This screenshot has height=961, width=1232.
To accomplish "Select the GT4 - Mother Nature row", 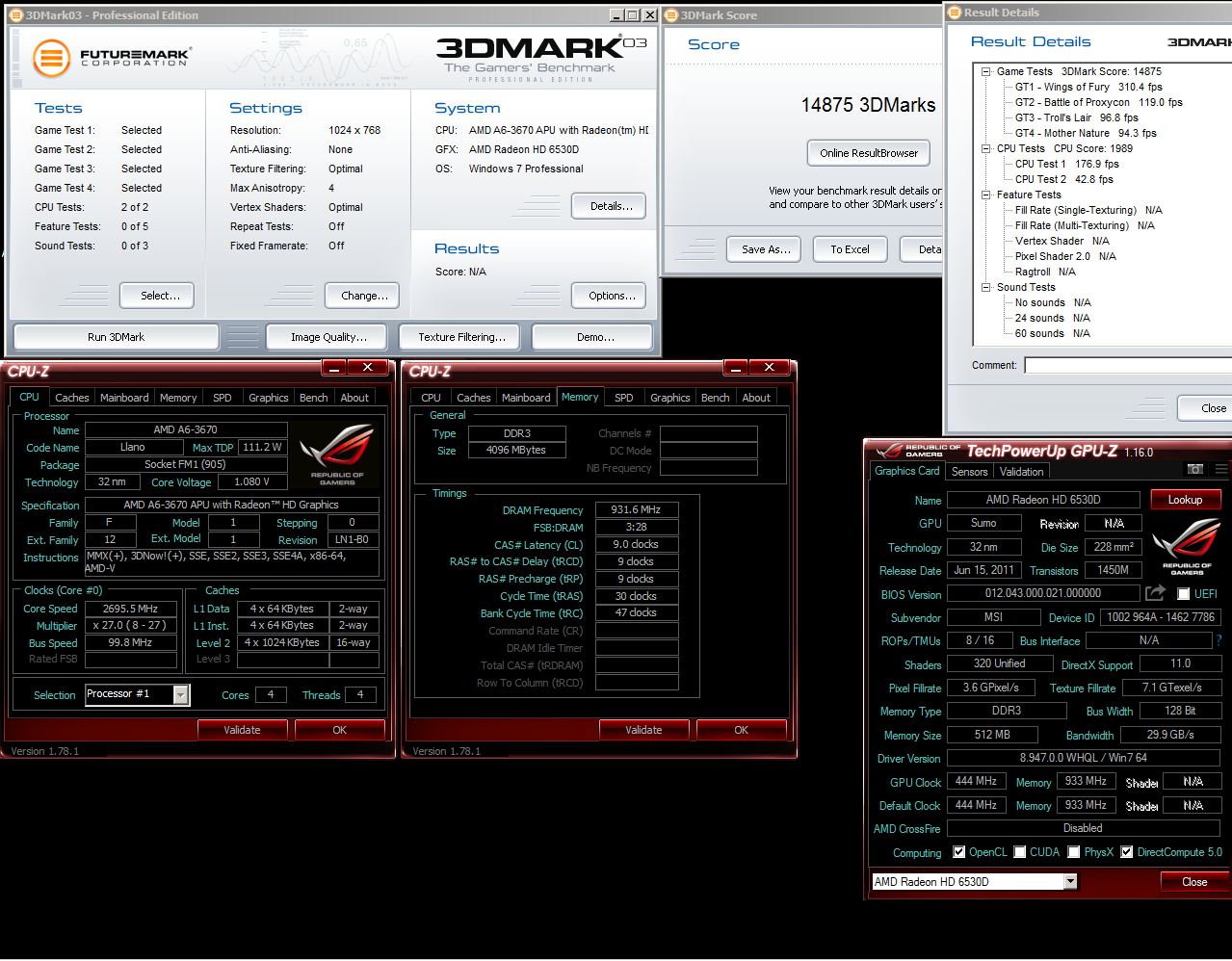I will 1085,133.
